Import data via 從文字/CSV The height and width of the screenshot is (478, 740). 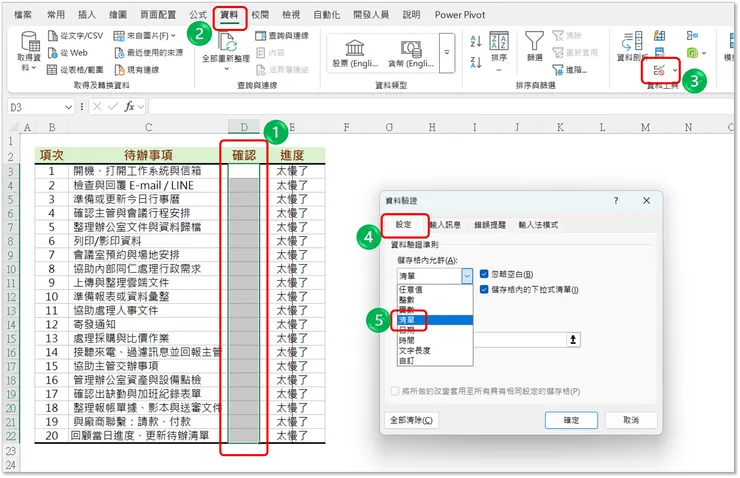click(x=76, y=36)
